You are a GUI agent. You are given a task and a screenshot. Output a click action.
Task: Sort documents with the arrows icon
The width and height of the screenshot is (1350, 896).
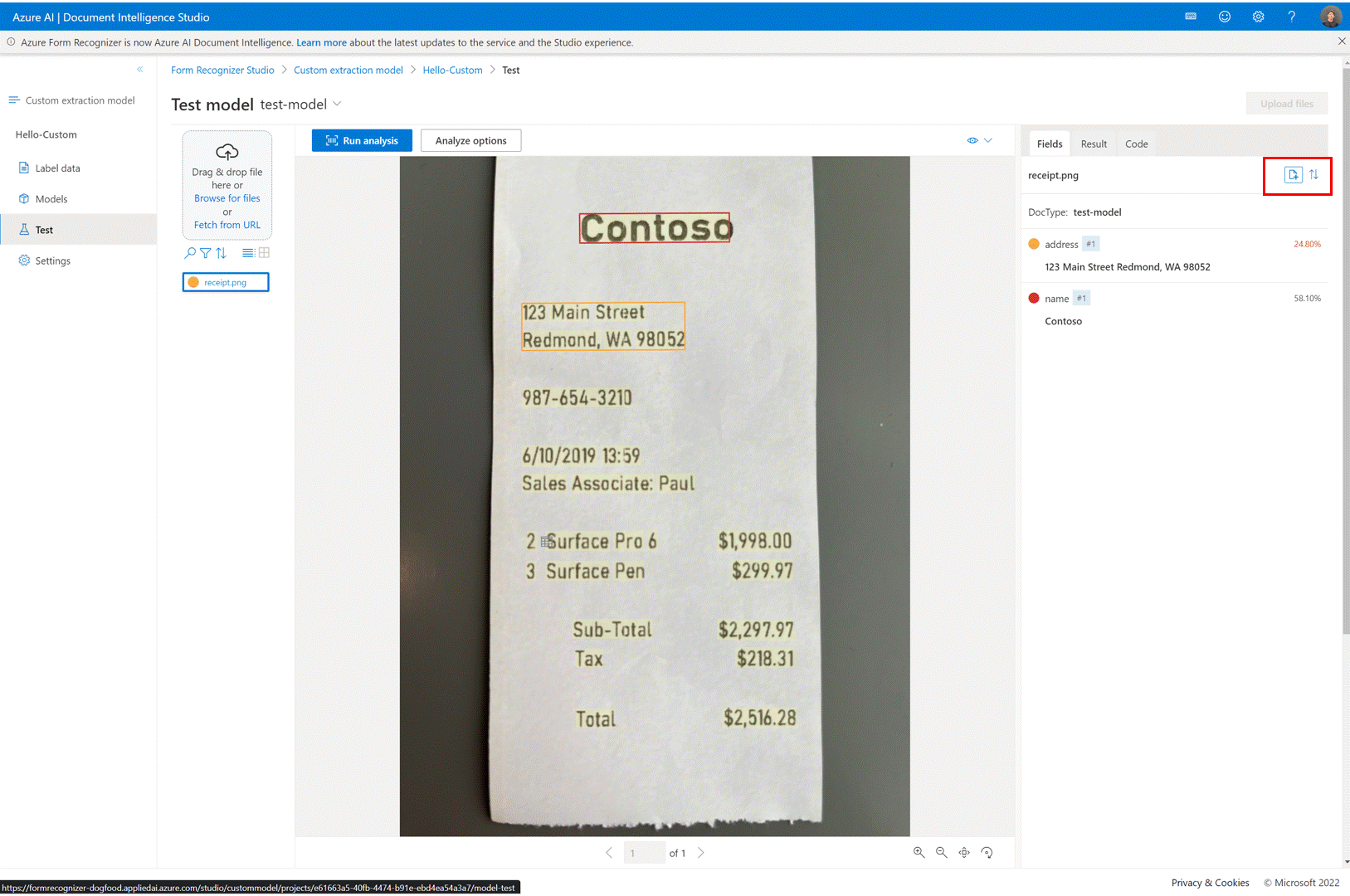[221, 252]
